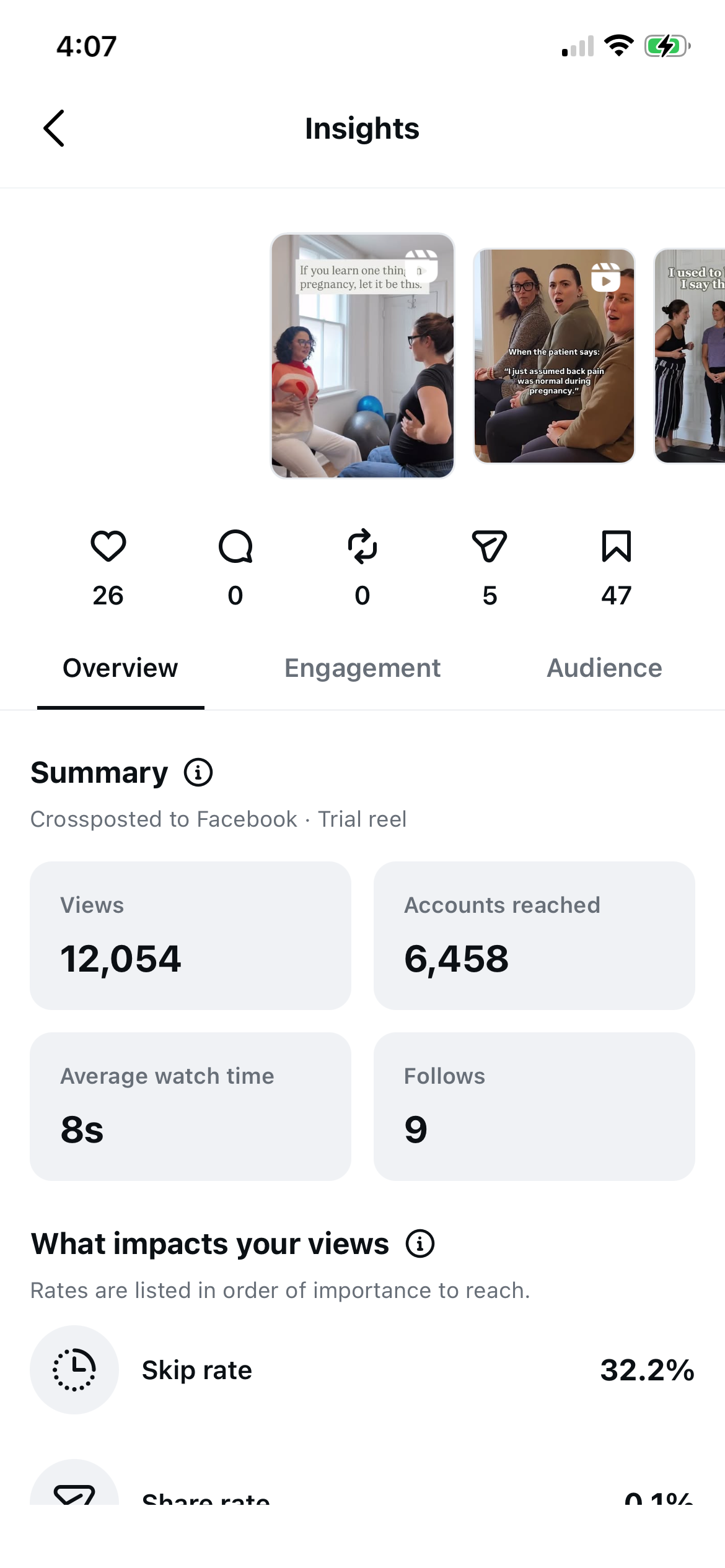Tap the reposts arrows icon

[362, 546]
